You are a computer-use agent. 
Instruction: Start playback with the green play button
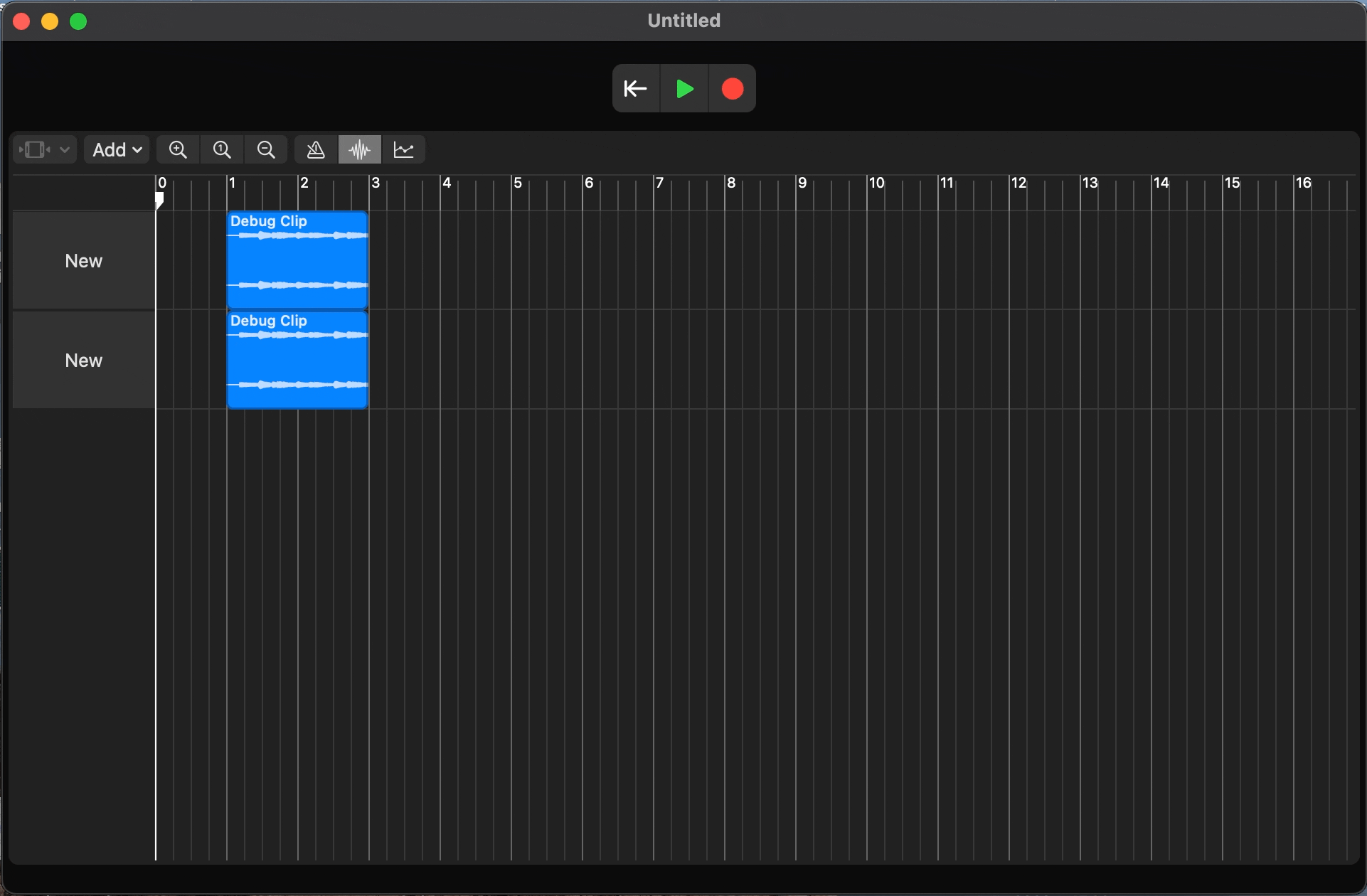(x=684, y=89)
